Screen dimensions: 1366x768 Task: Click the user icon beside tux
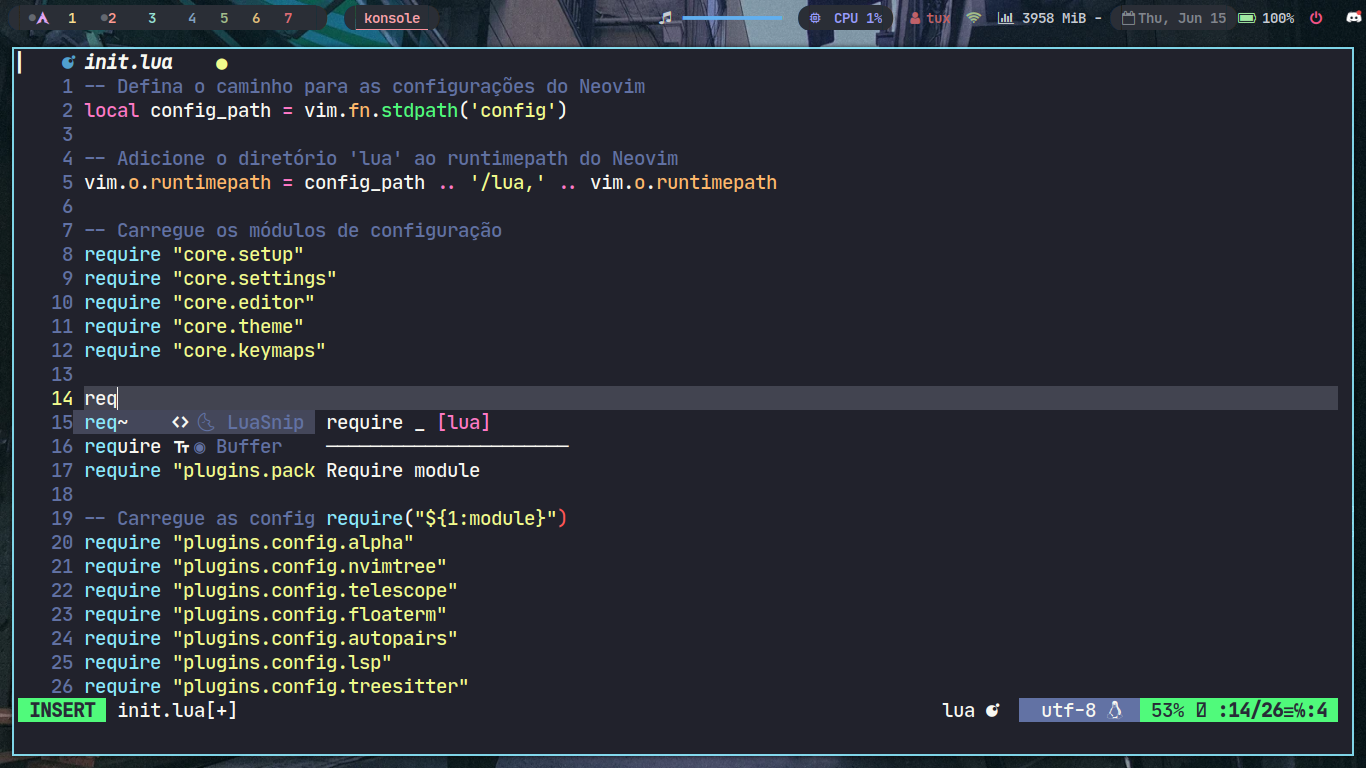click(x=915, y=18)
